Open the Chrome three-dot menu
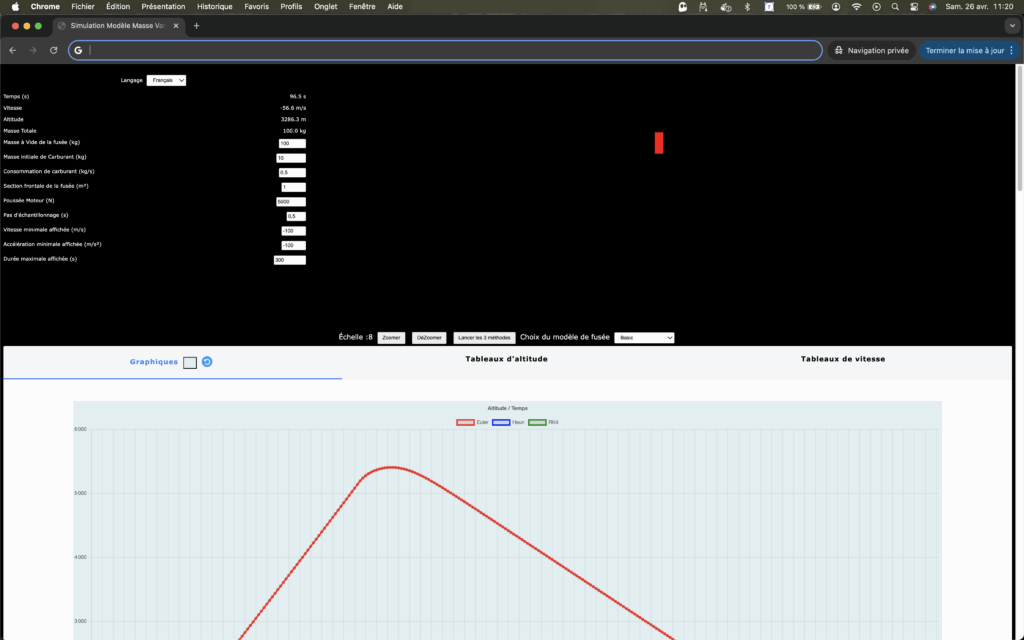This screenshot has height=640, width=1024. tap(1012, 50)
